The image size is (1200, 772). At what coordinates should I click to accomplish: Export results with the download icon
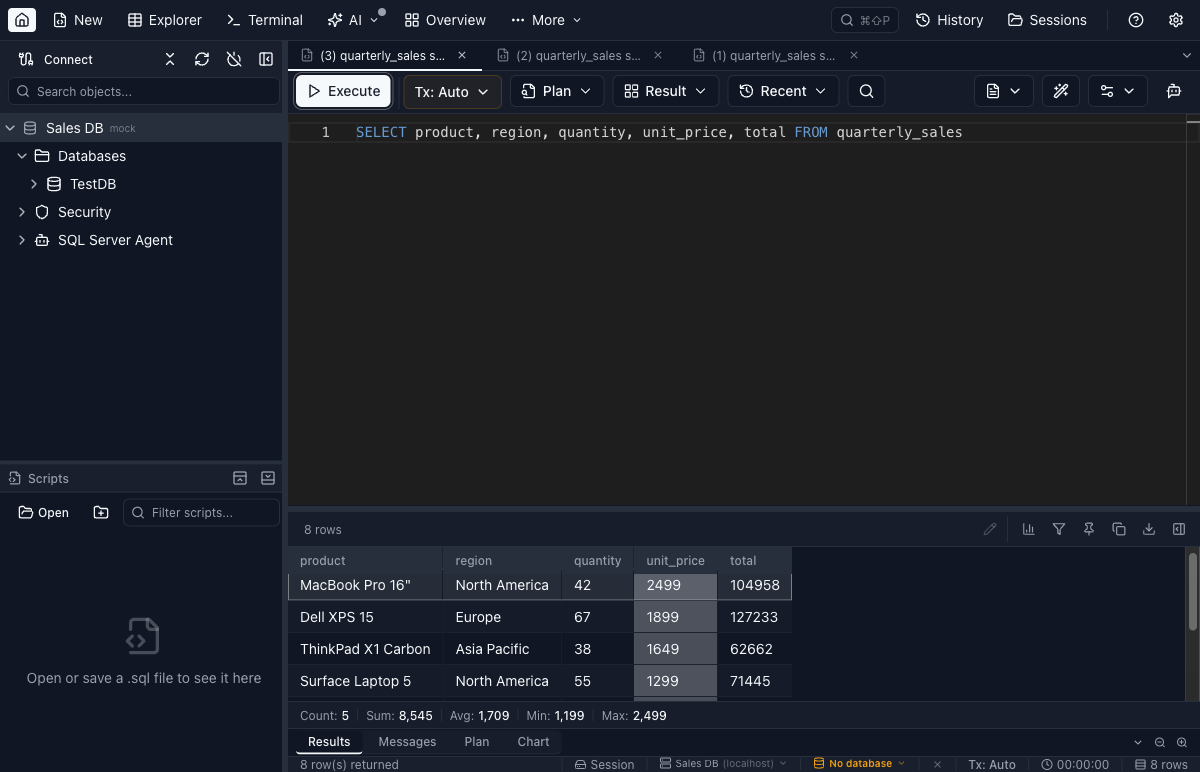tap(1149, 529)
